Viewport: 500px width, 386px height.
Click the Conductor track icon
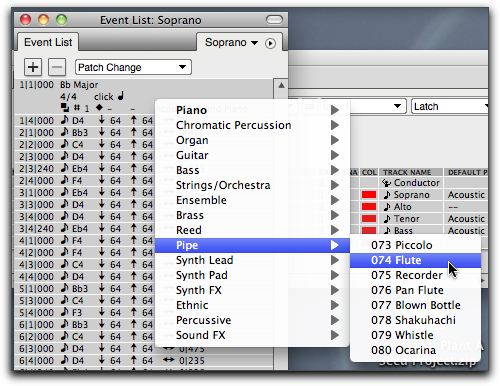386,183
